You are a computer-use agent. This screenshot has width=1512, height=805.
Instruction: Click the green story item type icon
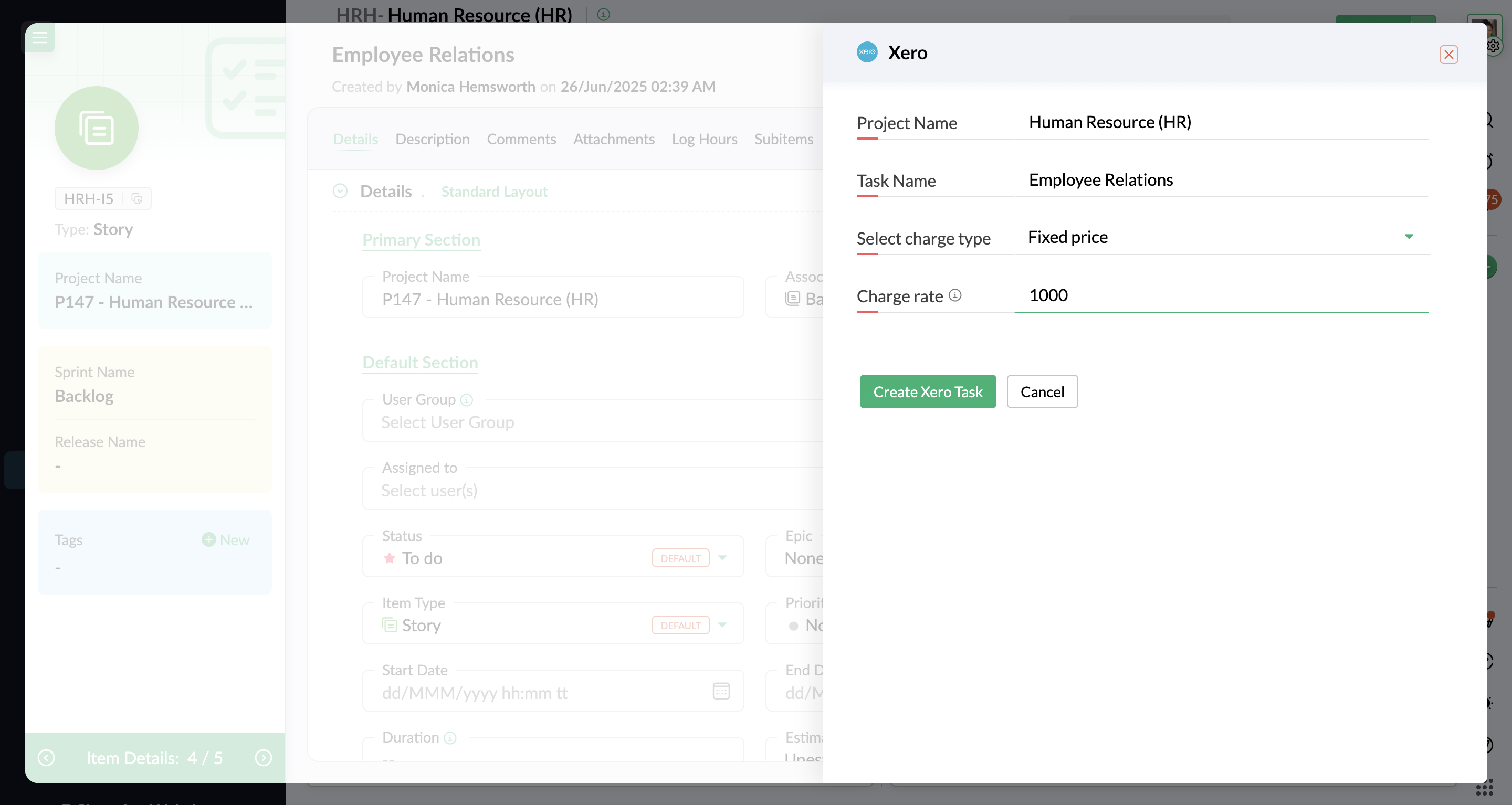tap(96, 128)
